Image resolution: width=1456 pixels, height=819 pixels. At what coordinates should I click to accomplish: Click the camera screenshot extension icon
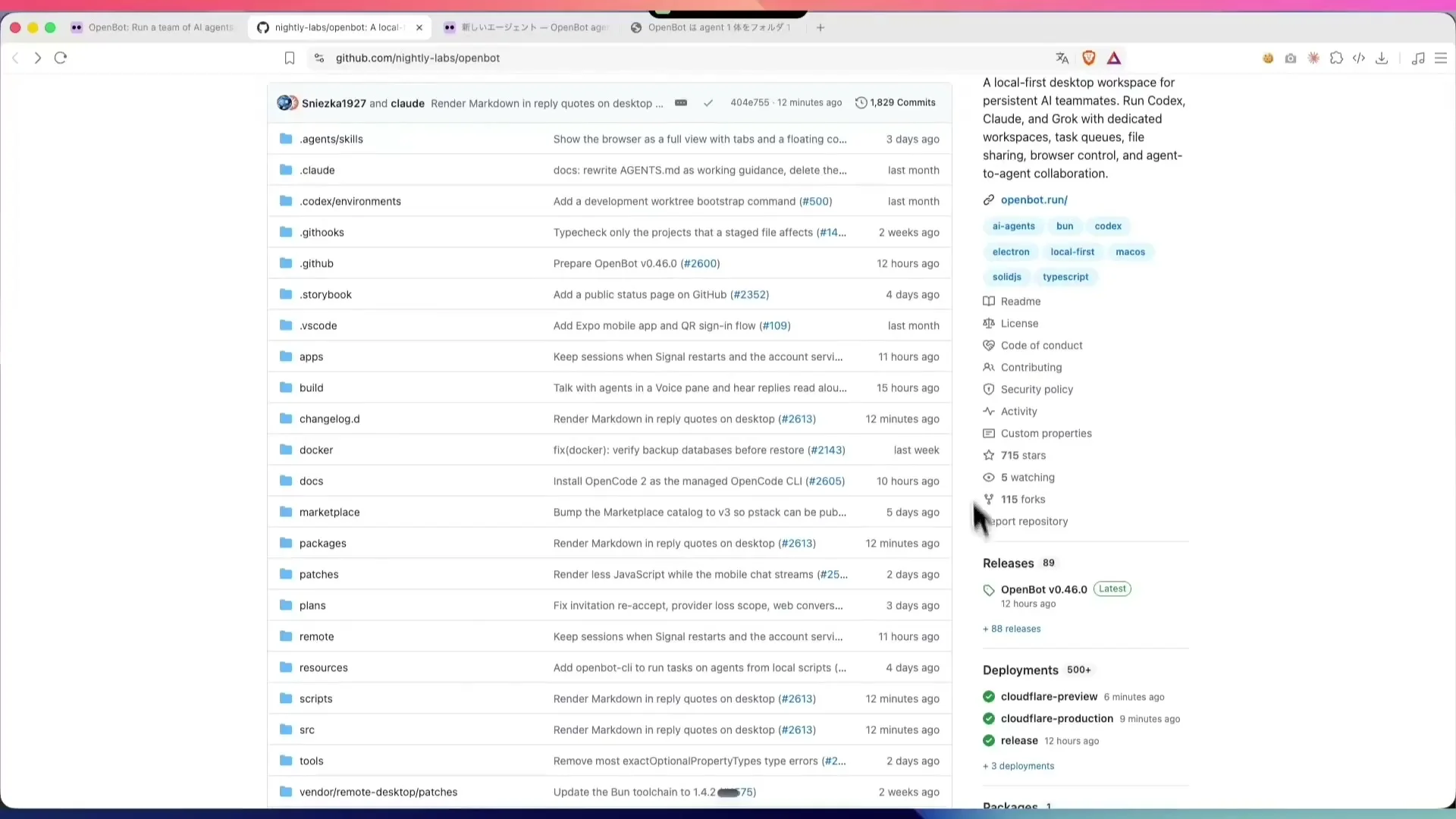(x=1291, y=58)
